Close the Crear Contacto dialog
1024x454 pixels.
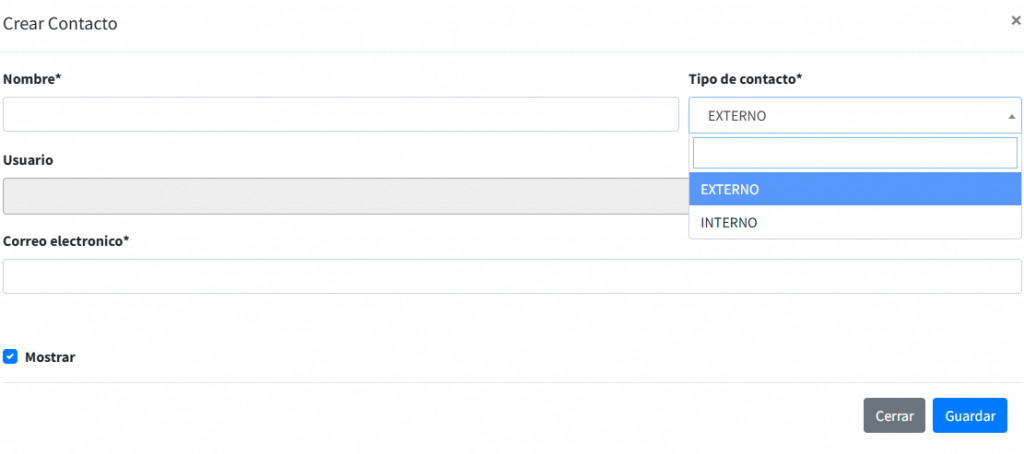coord(1015,20)
